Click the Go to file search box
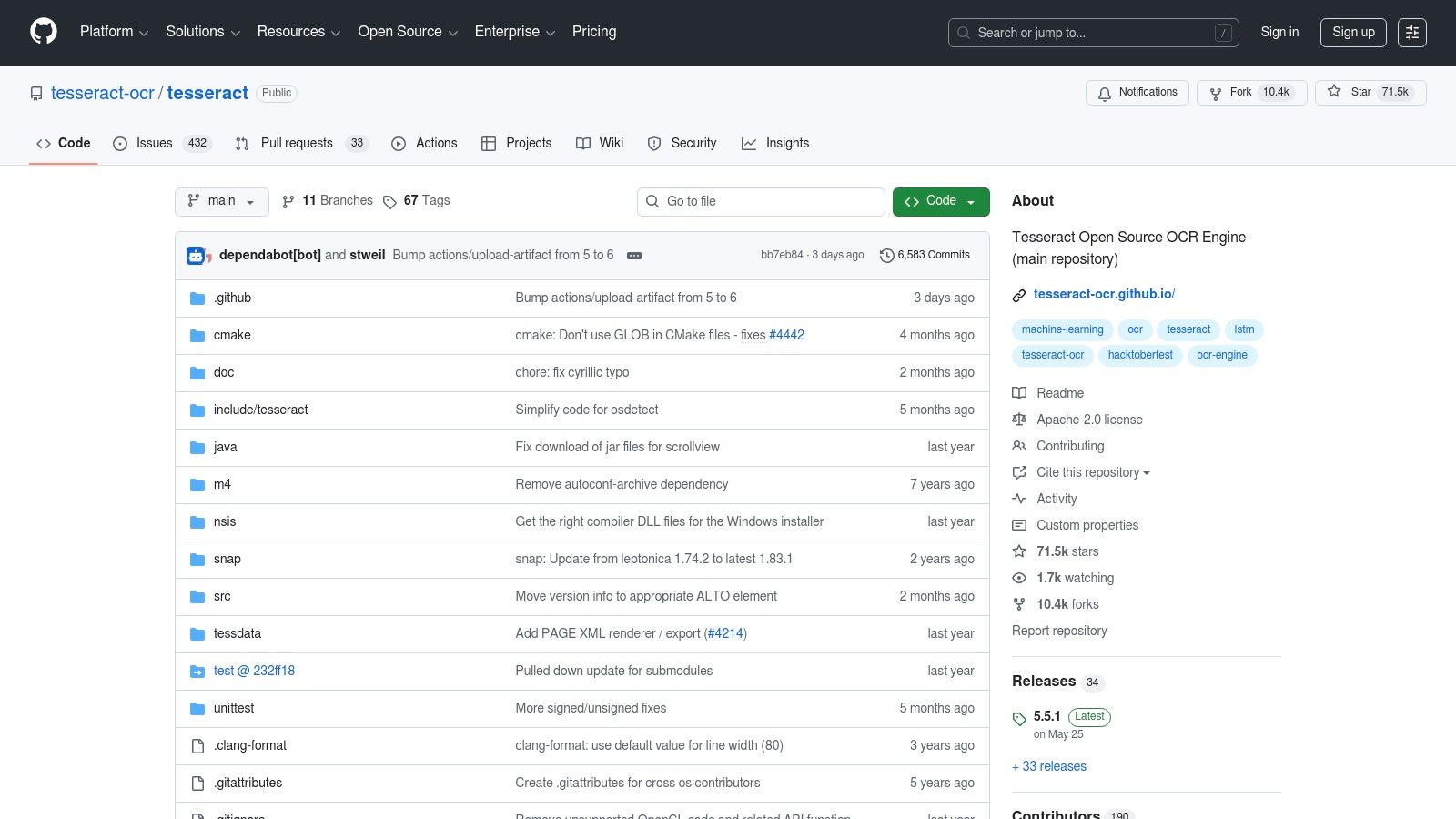 click(x=761, y=201)
